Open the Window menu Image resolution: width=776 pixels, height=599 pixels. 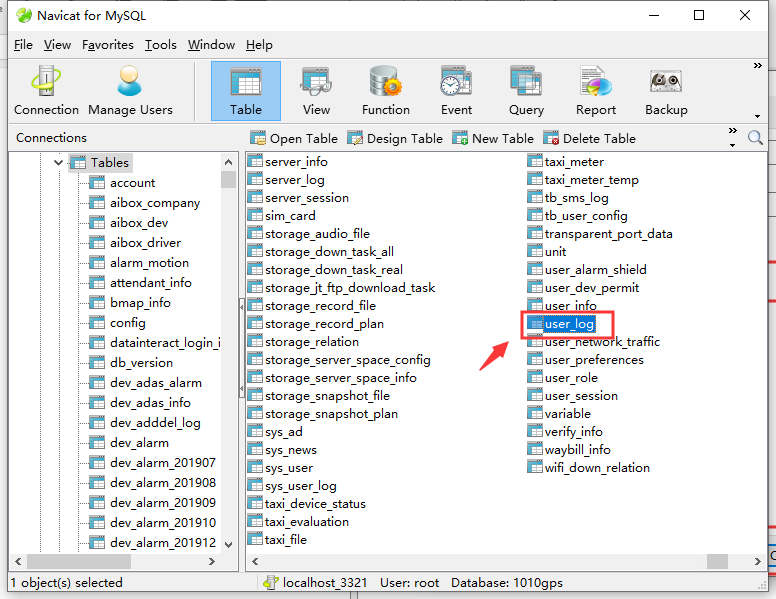(211, 45)
